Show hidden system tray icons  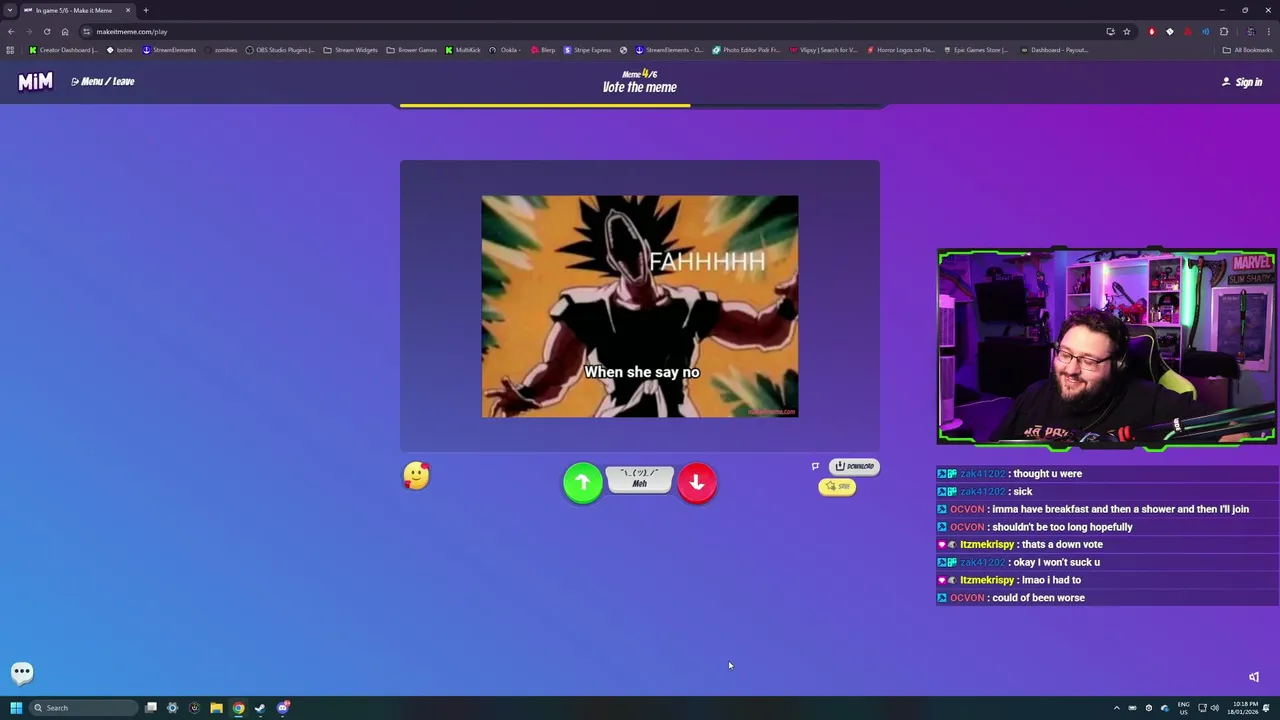pyautogui.click(x=1117, y=708)
